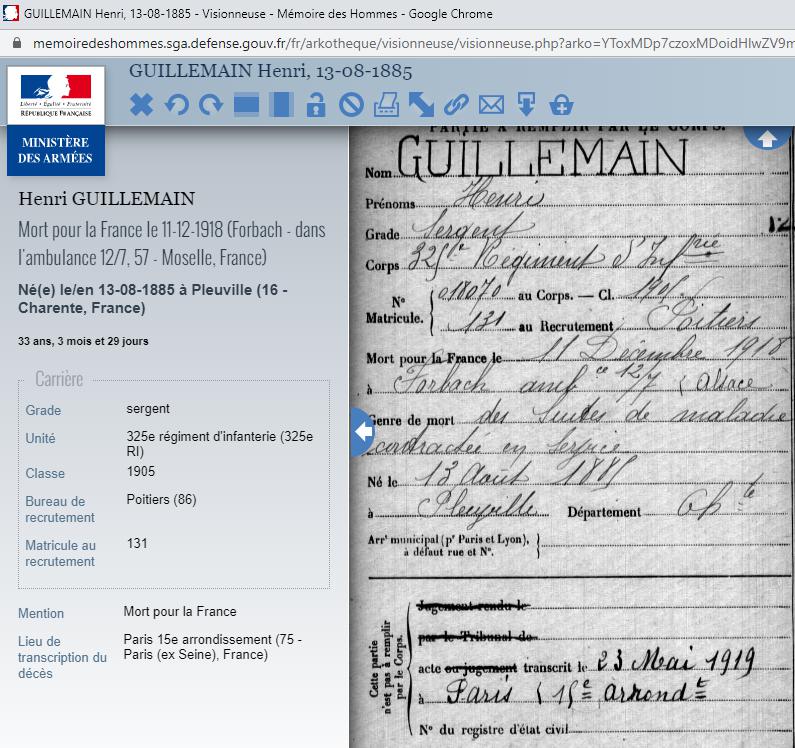Click the scanned record card image
The width and height of the screenshot is (795, 748).
click(x=572, y=437)
